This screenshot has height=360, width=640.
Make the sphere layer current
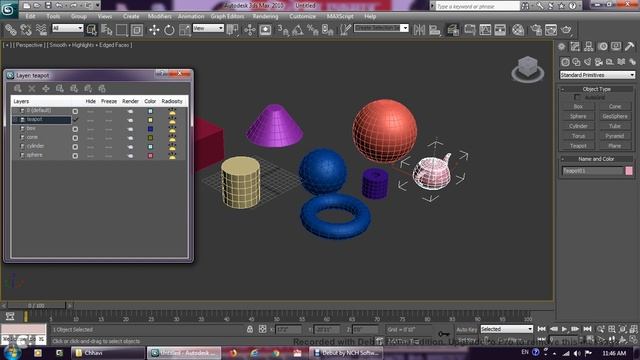[75, 156]
